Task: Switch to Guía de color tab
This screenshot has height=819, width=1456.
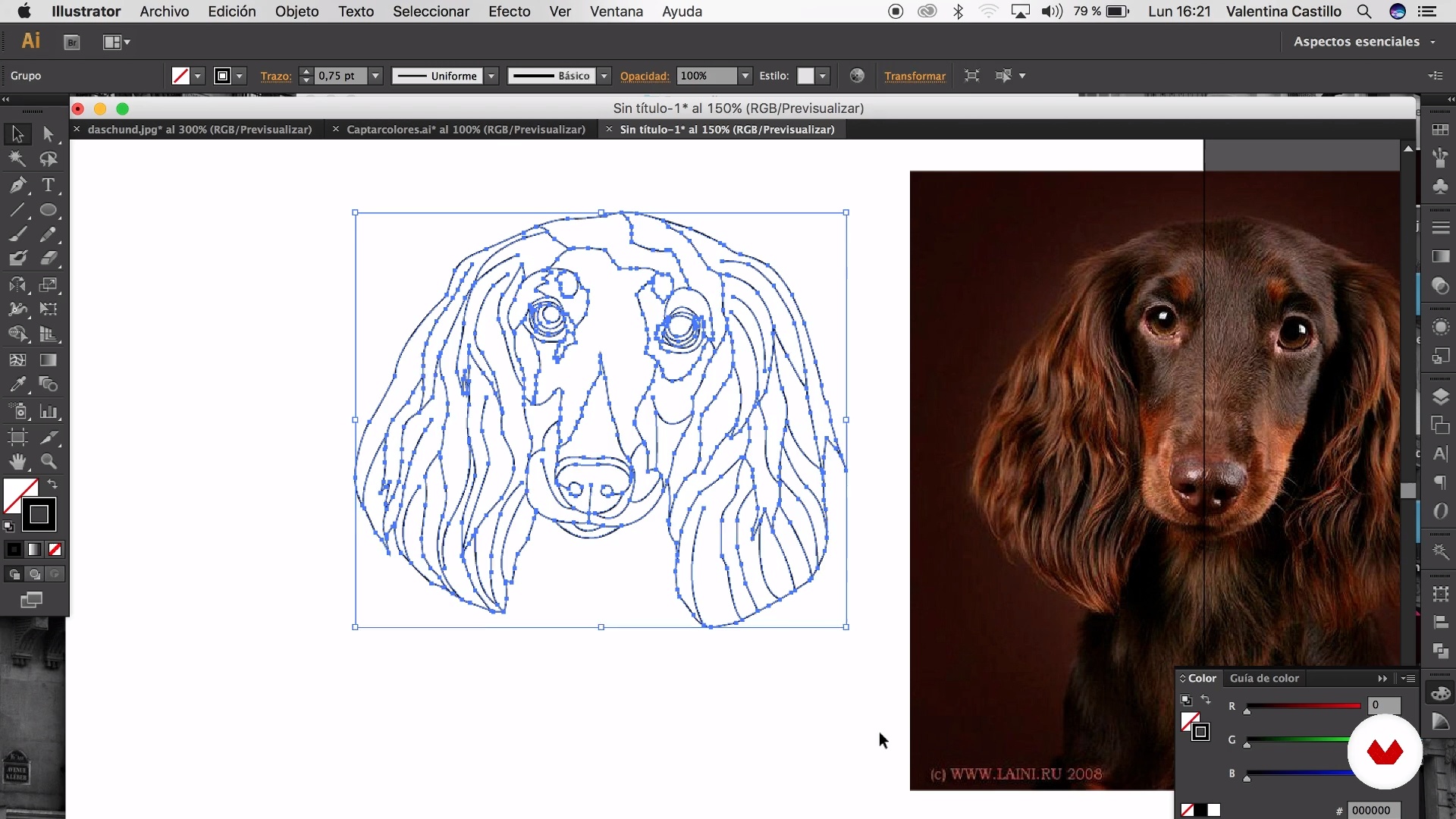Action: click(x=1264, y=678)
